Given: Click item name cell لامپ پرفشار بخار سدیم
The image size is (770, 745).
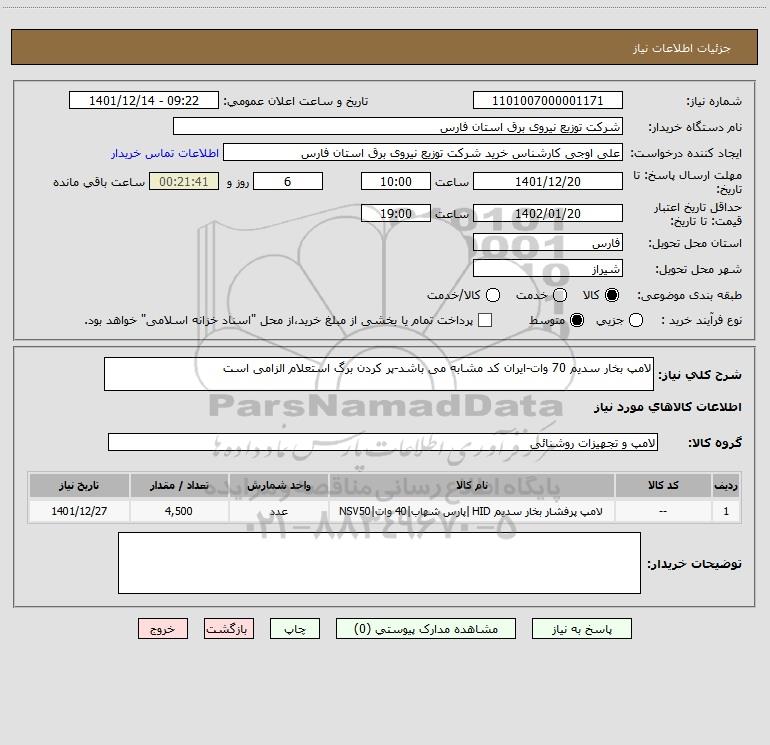Looking at the screenshot, I should pos(471,511).
